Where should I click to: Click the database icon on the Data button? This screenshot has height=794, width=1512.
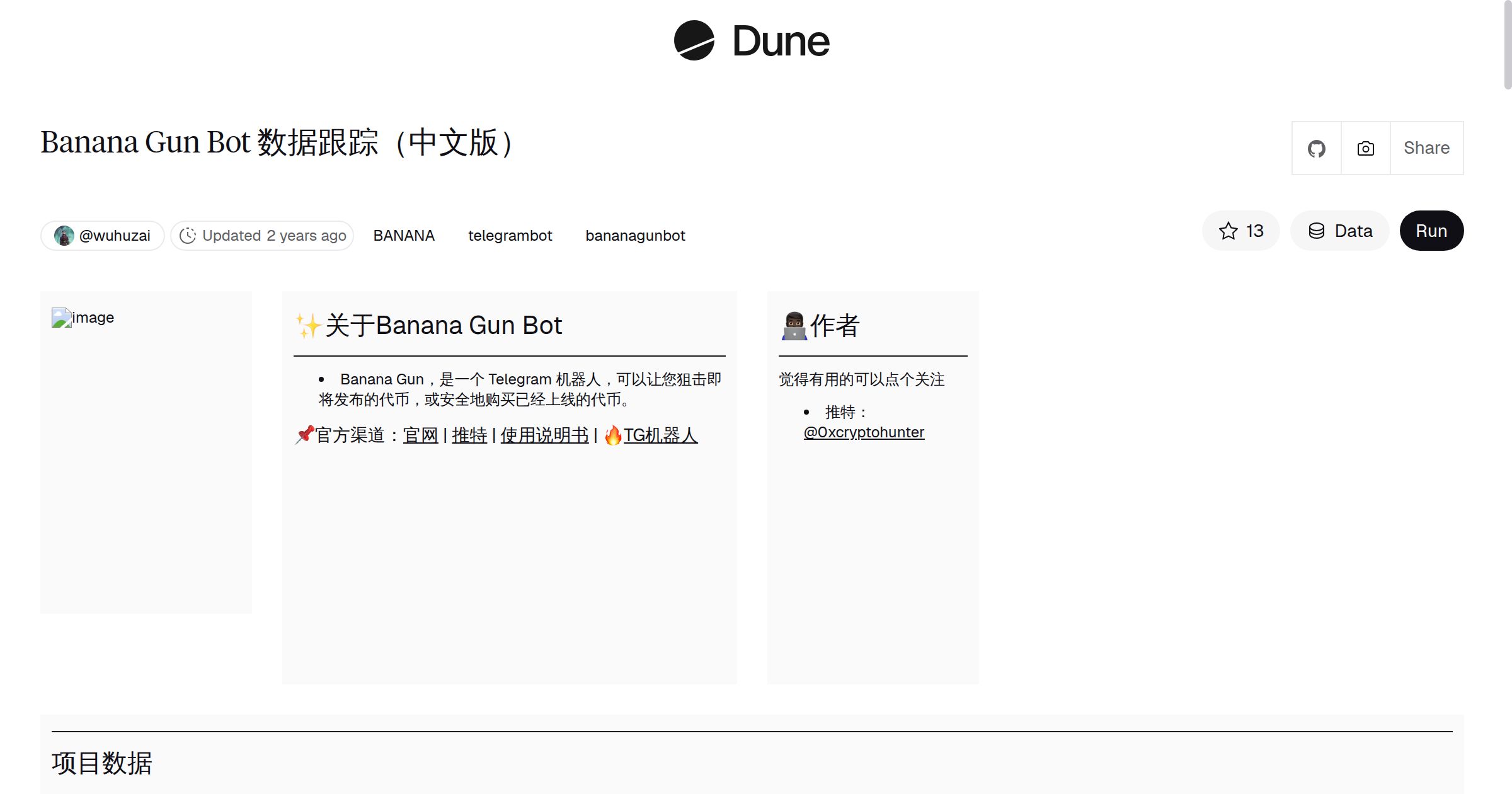coord(1318,231)
